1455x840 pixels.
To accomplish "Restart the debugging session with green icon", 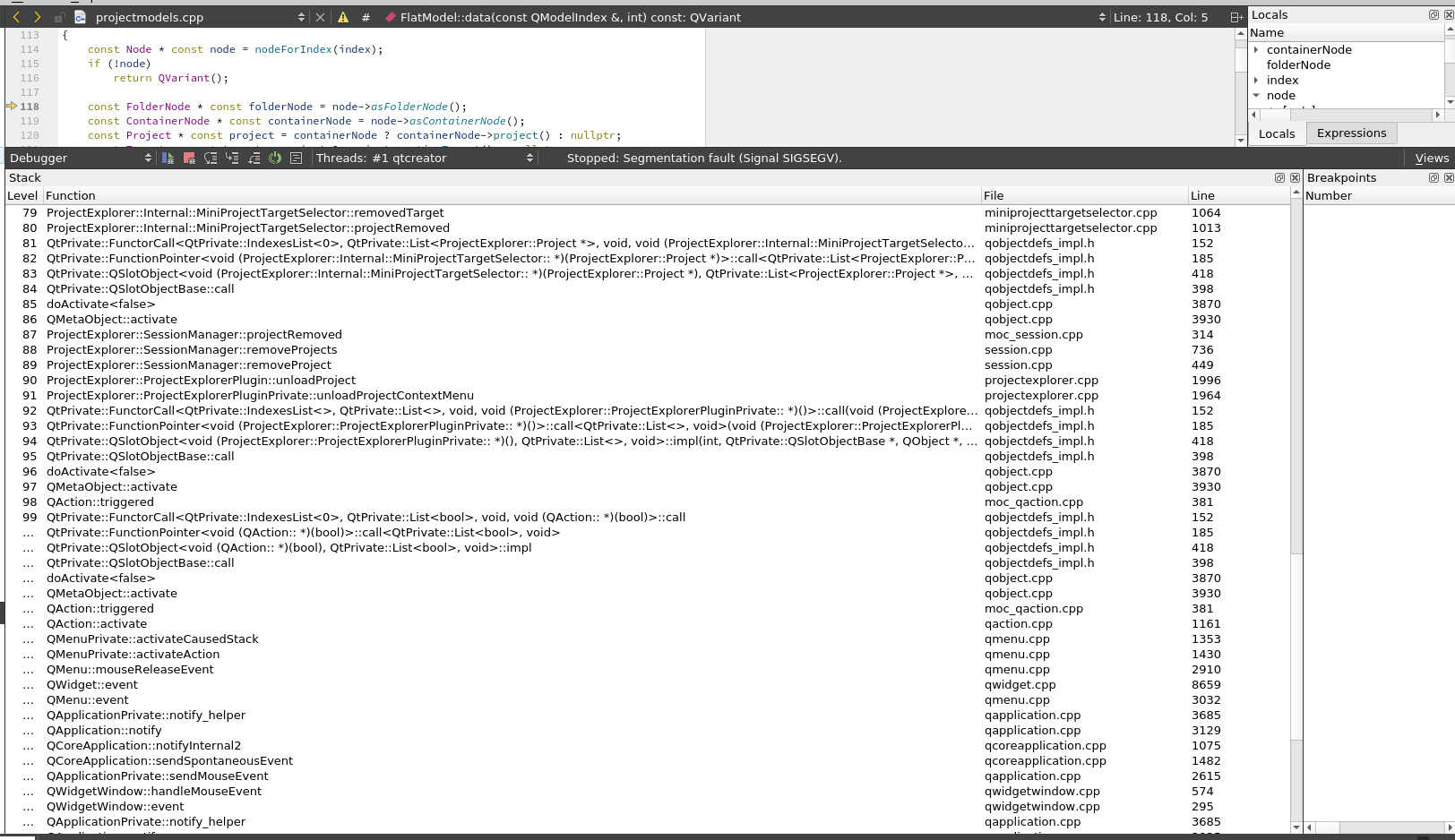I will (x=275, y=158).
